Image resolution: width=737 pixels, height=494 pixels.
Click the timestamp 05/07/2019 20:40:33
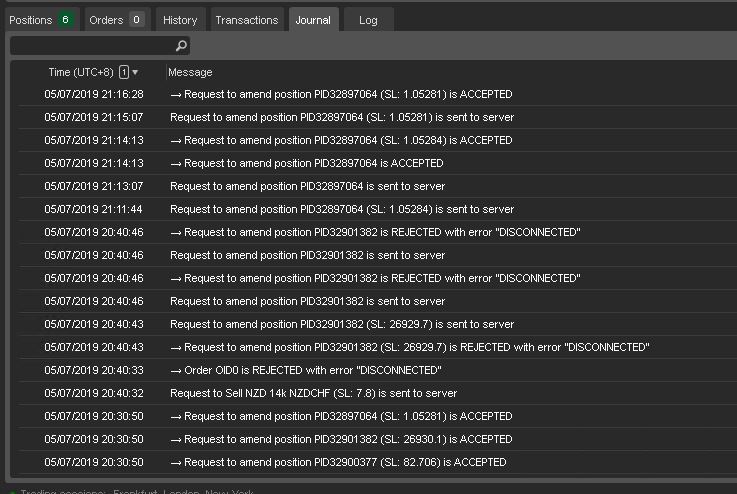94,370
